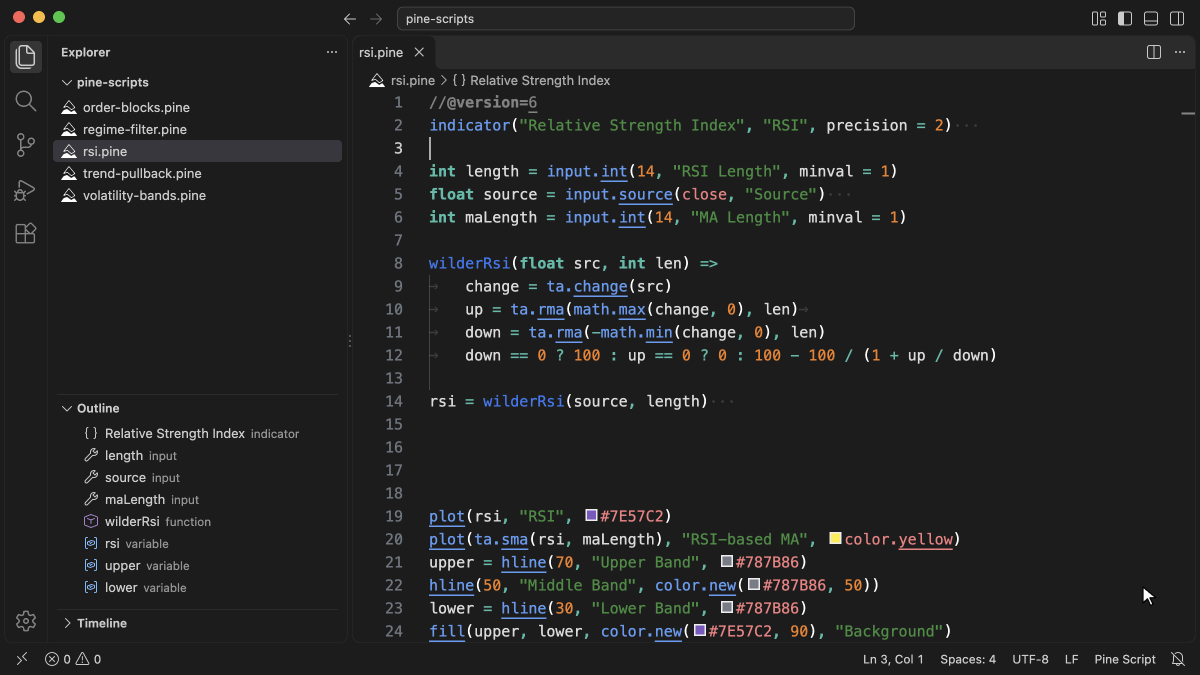Open the Run and Debug view icon
The width and height of the screenshot is (1200, 675).
pos(26,189)
